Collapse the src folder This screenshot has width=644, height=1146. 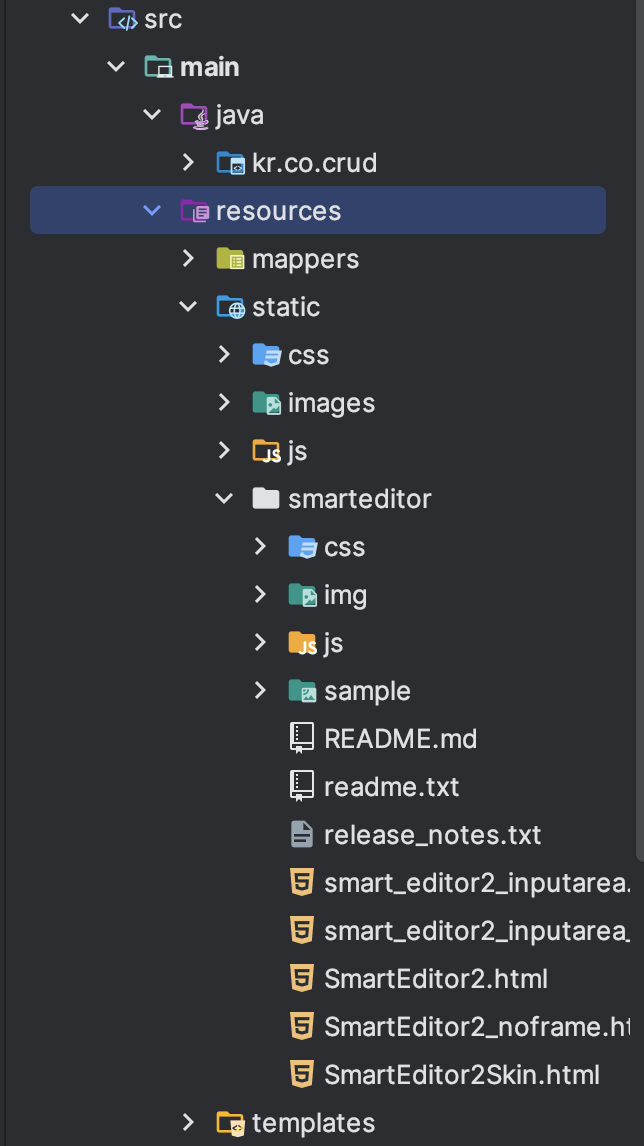80,18
